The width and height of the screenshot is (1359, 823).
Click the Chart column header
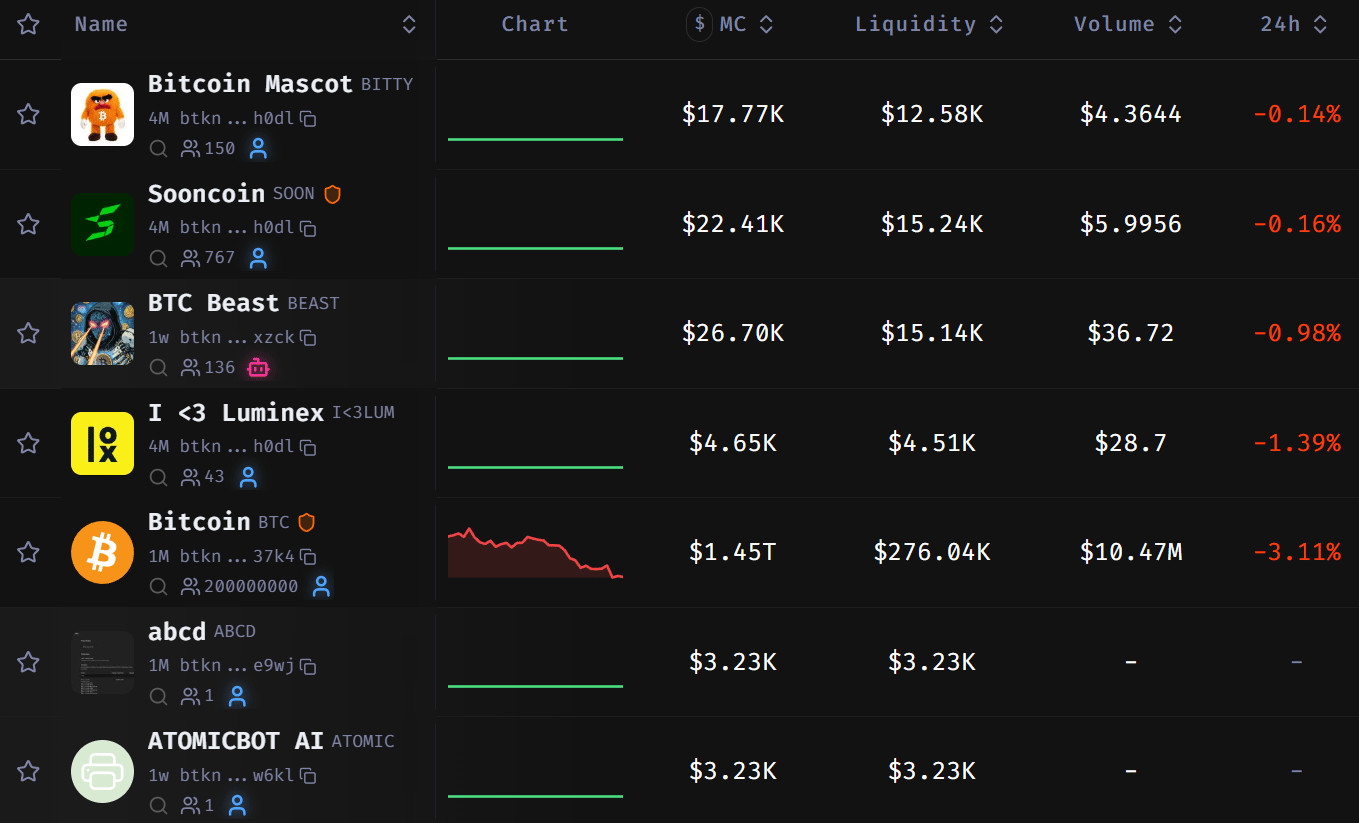535,24
